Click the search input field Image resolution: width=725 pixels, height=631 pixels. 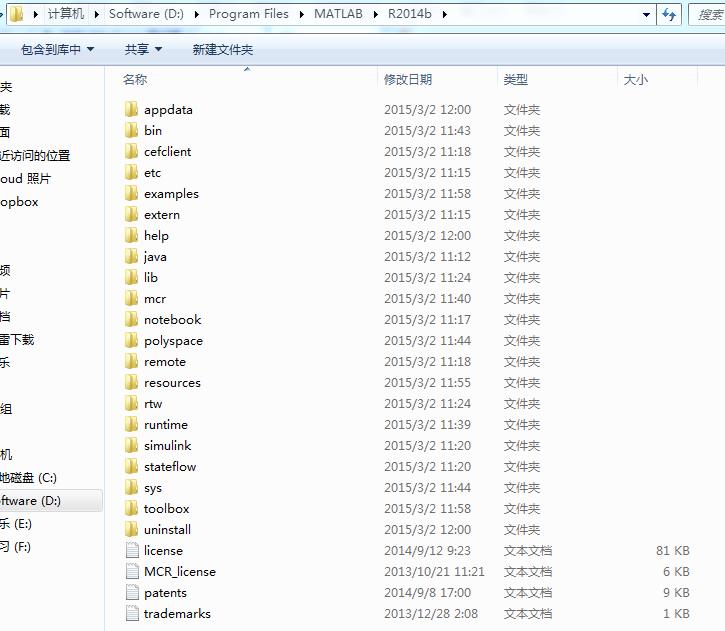click(x=707, y=15)
